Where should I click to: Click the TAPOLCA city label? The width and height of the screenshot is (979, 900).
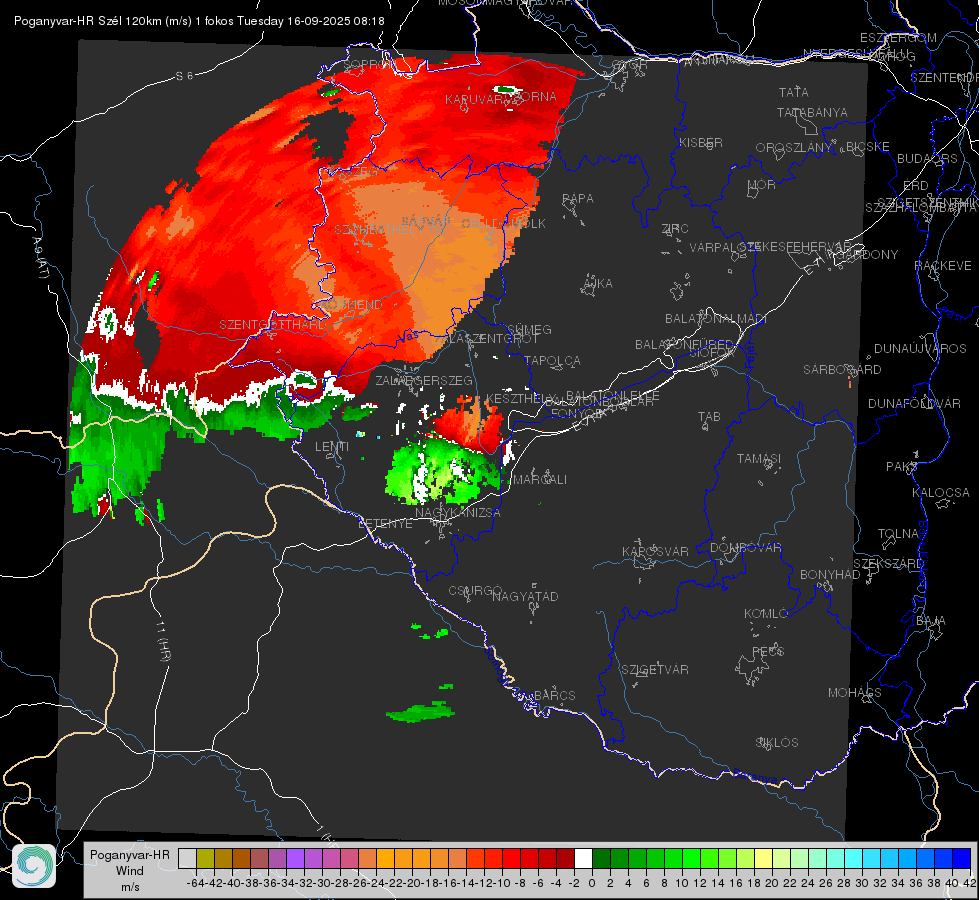point(553,360)
